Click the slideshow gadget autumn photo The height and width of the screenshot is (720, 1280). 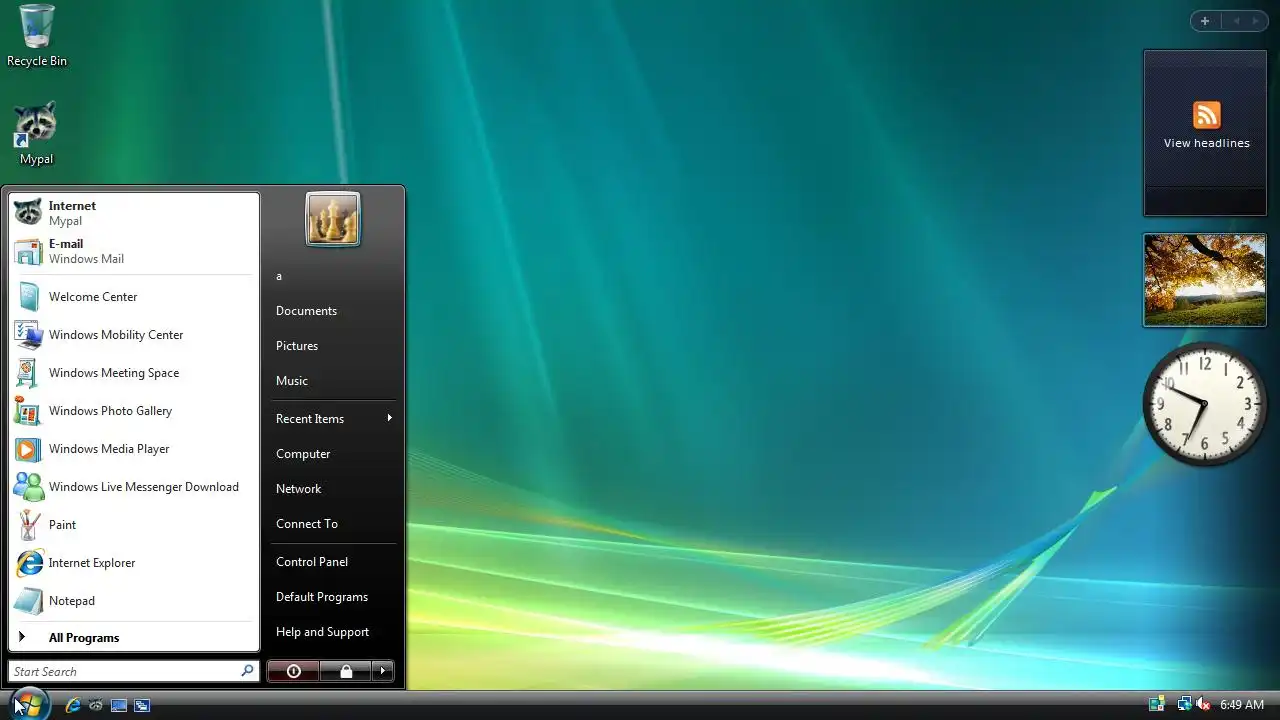coord(1205,280)
